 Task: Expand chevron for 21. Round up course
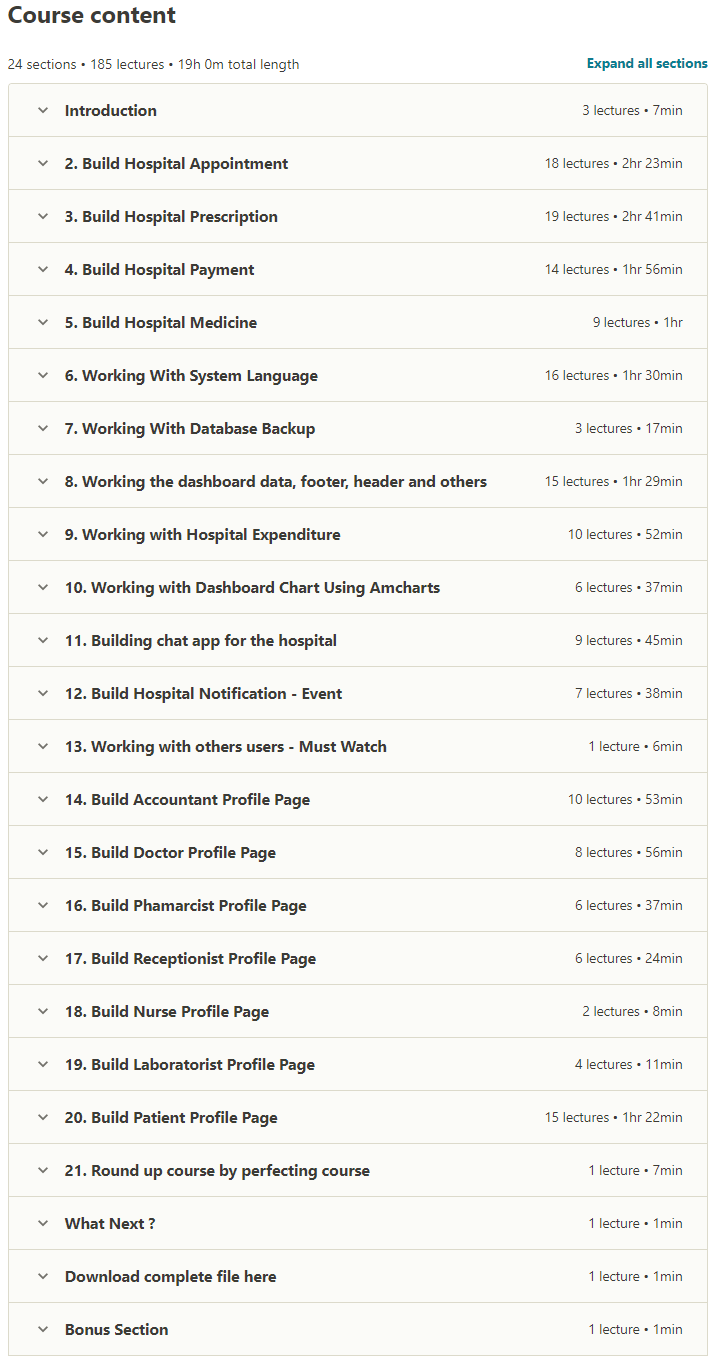tap(43, 1171)
